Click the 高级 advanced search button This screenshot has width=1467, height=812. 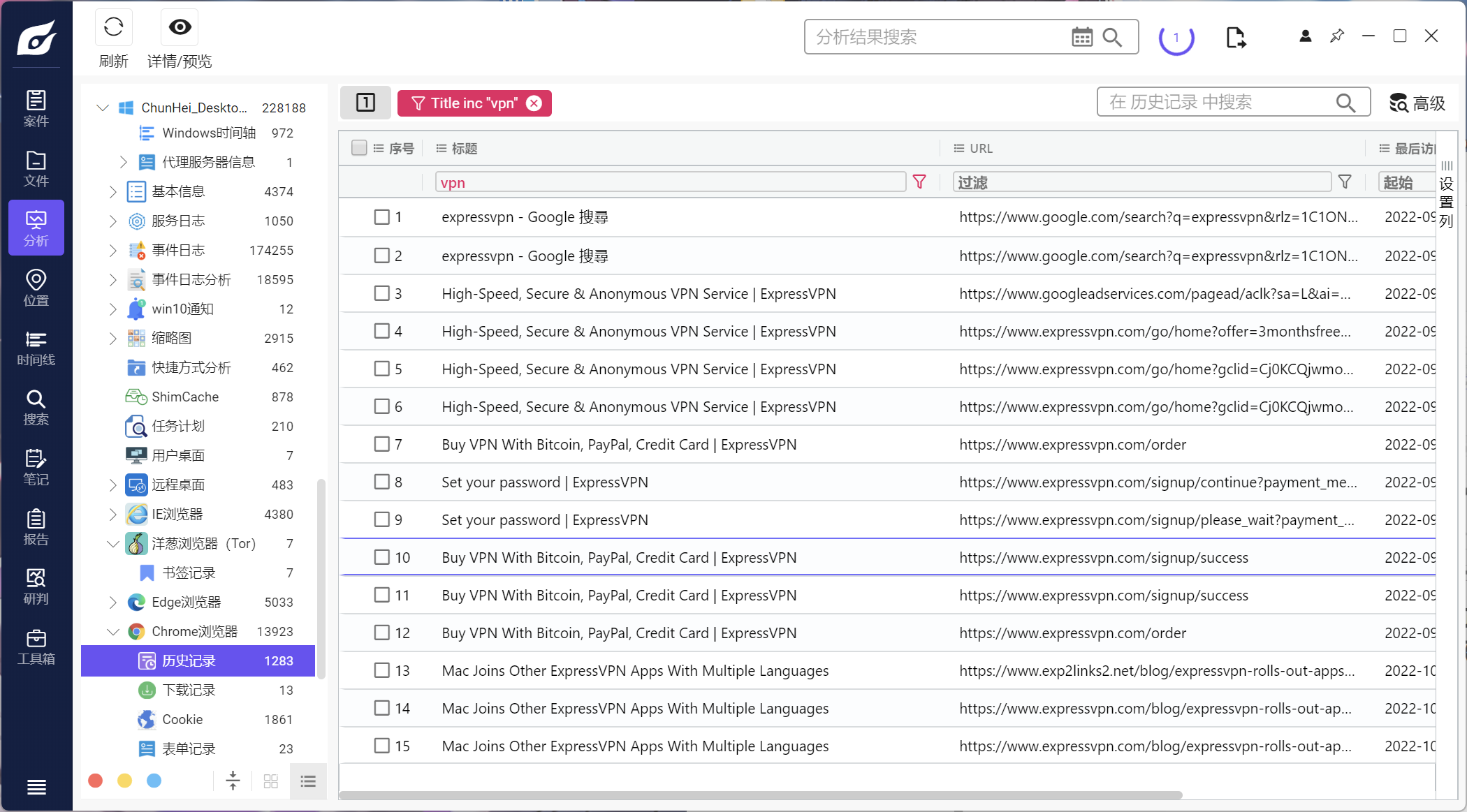(x=1417, y=103)
